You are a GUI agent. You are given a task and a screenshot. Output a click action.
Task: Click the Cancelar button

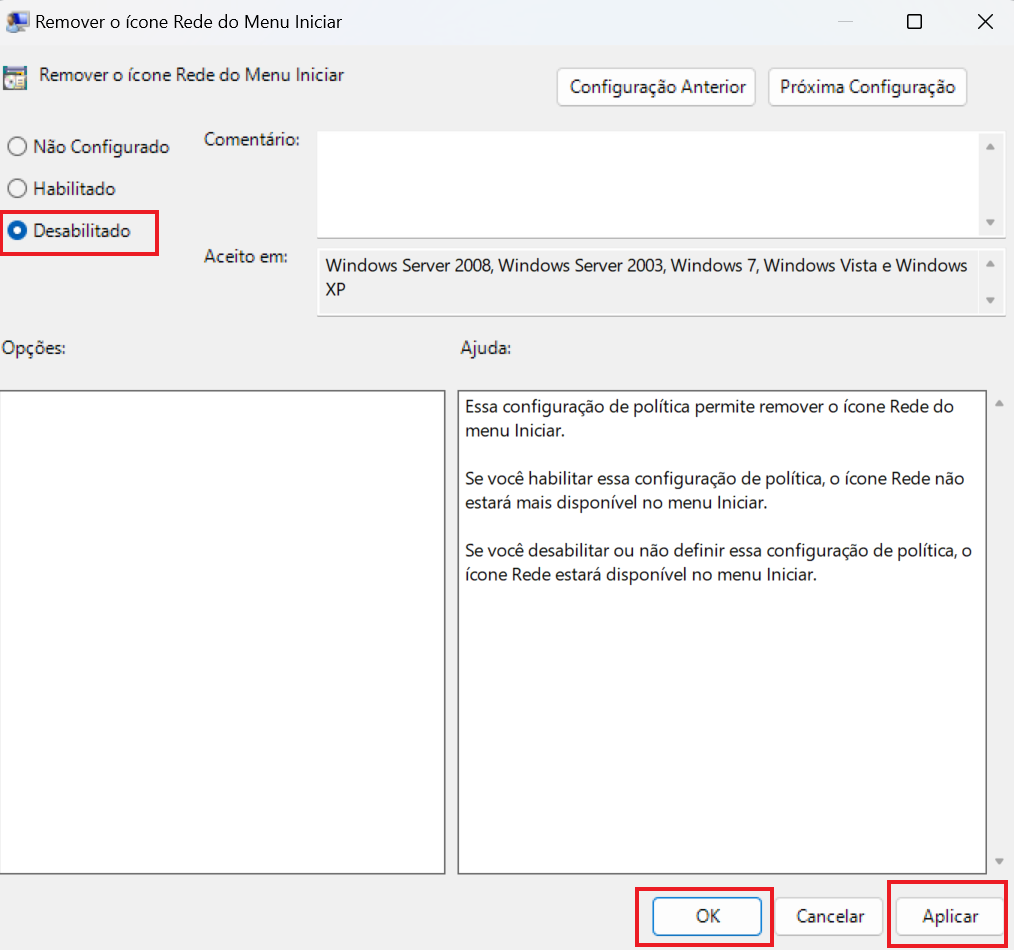click(x=830, y=916)
